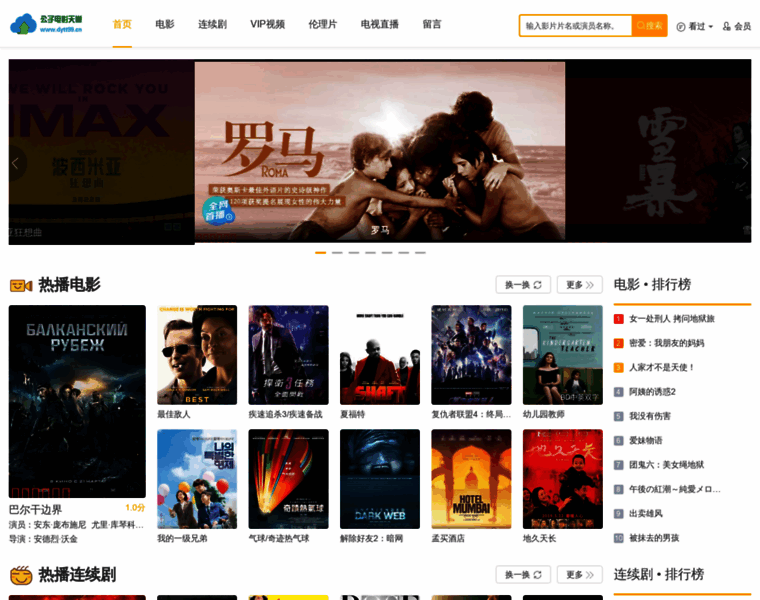Click the 我的一级兄弟 title link
The width and height of the screenshot is (760, 600).
[182, 538]
